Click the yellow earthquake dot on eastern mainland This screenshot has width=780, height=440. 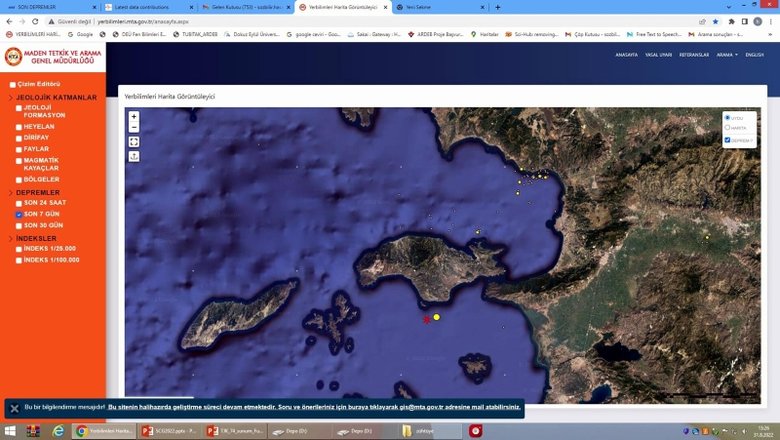coord(707,238)
